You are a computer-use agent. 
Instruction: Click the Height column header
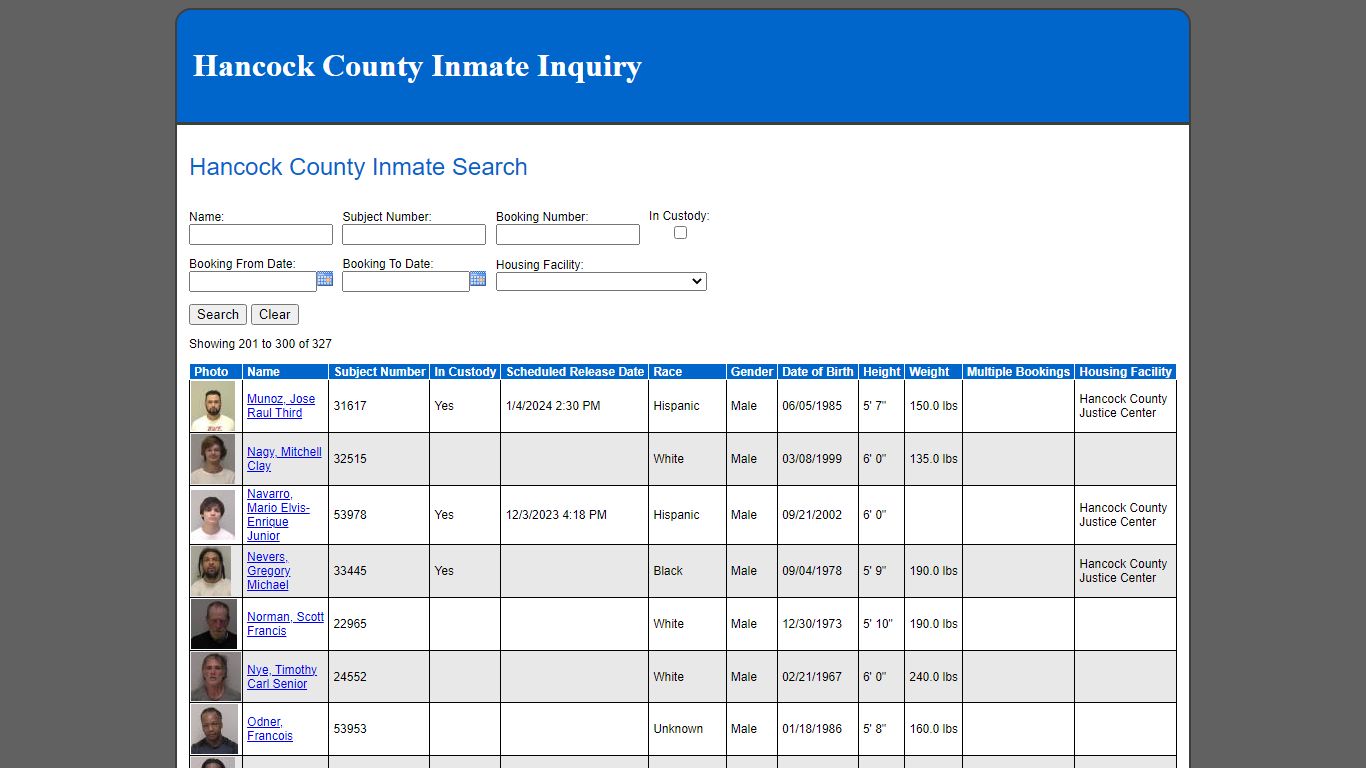click(x=882, y=372)
